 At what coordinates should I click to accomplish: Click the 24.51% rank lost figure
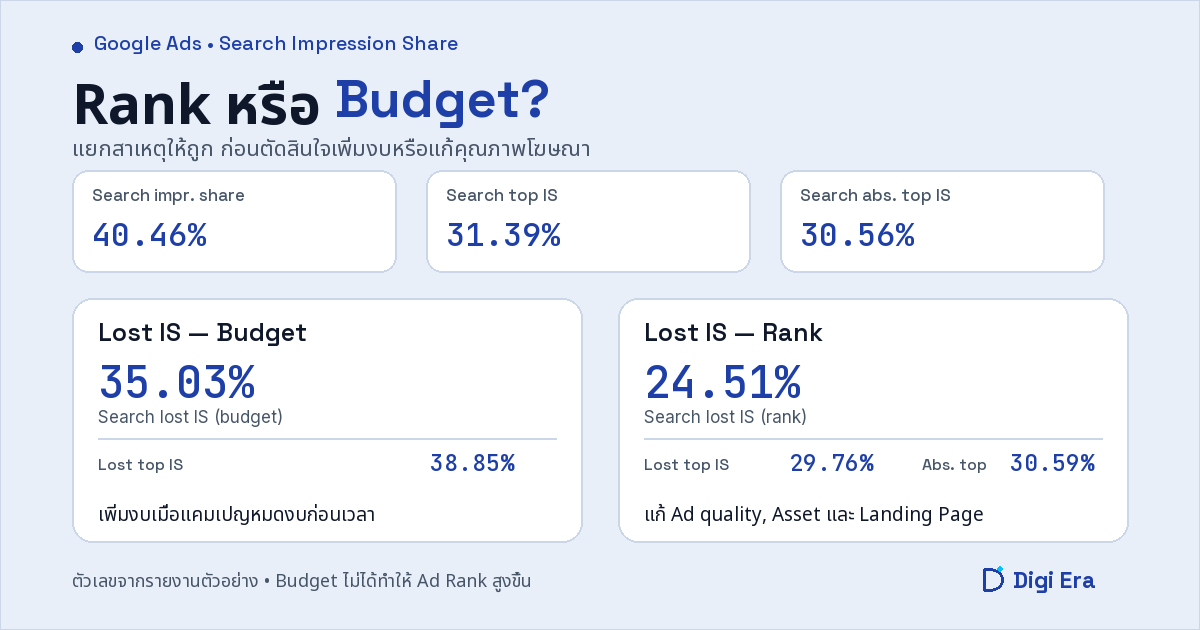click(x=722, y=382)
